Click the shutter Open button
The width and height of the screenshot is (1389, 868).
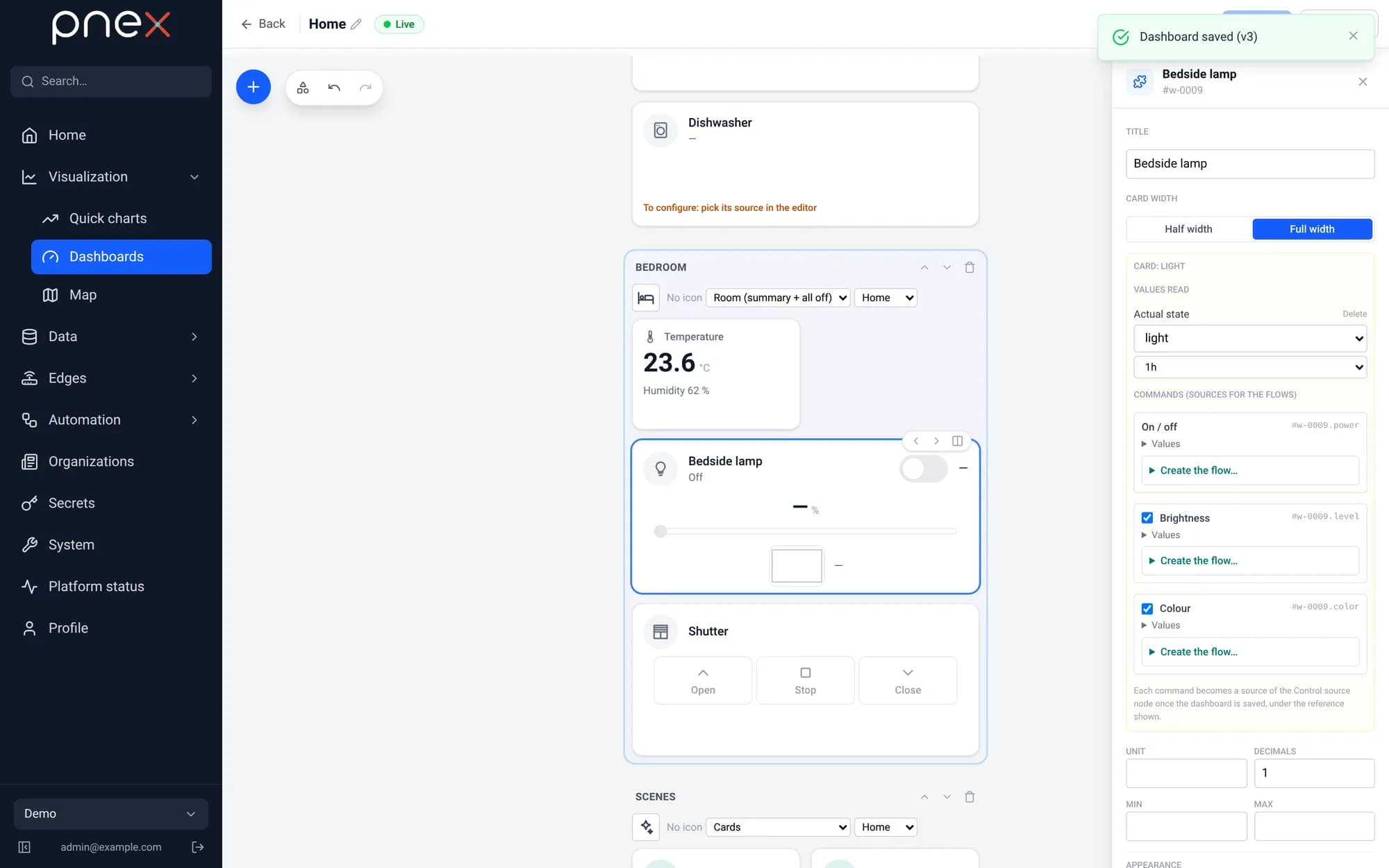click(x=703, y=681)
